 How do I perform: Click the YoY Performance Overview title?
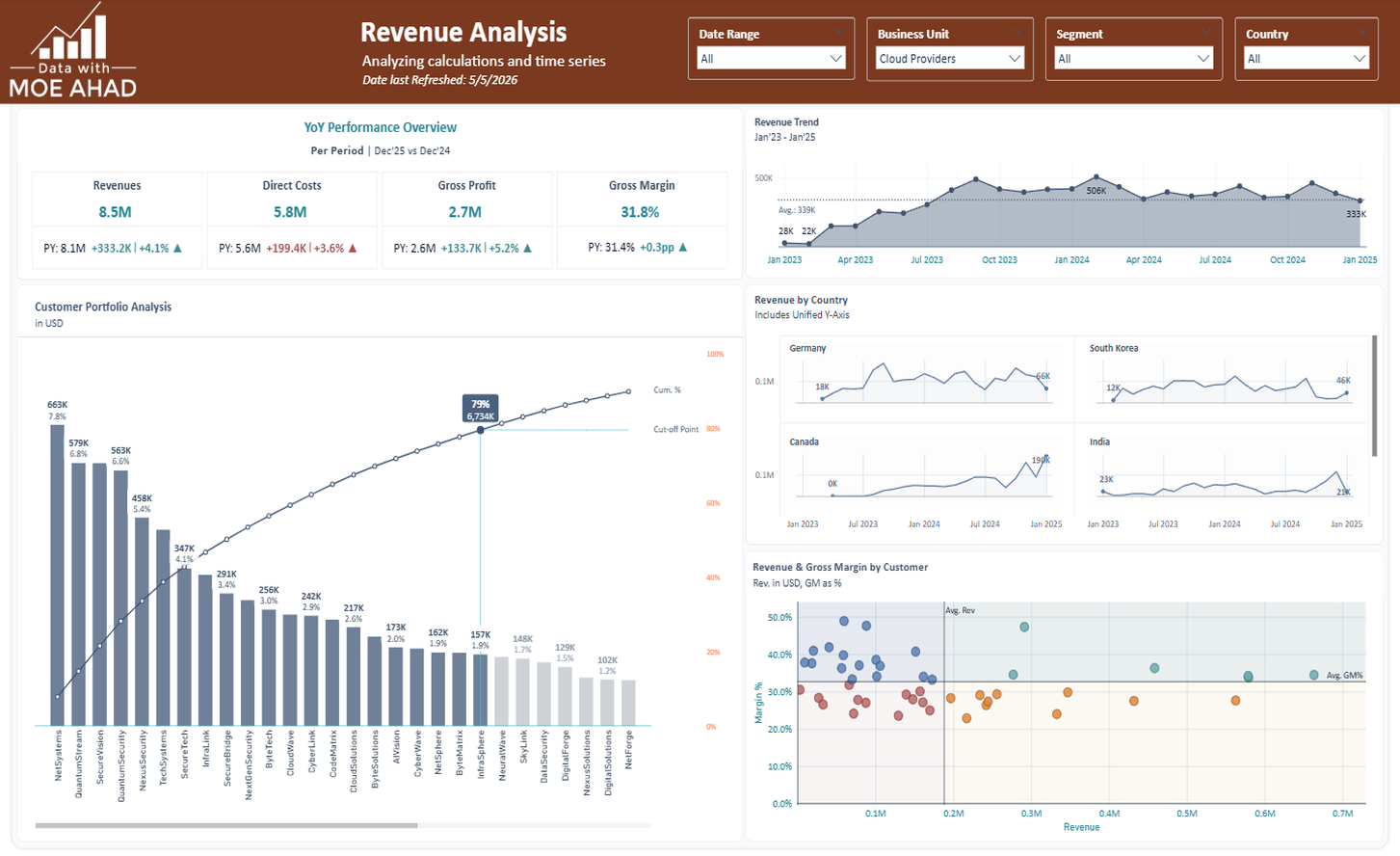380,127
